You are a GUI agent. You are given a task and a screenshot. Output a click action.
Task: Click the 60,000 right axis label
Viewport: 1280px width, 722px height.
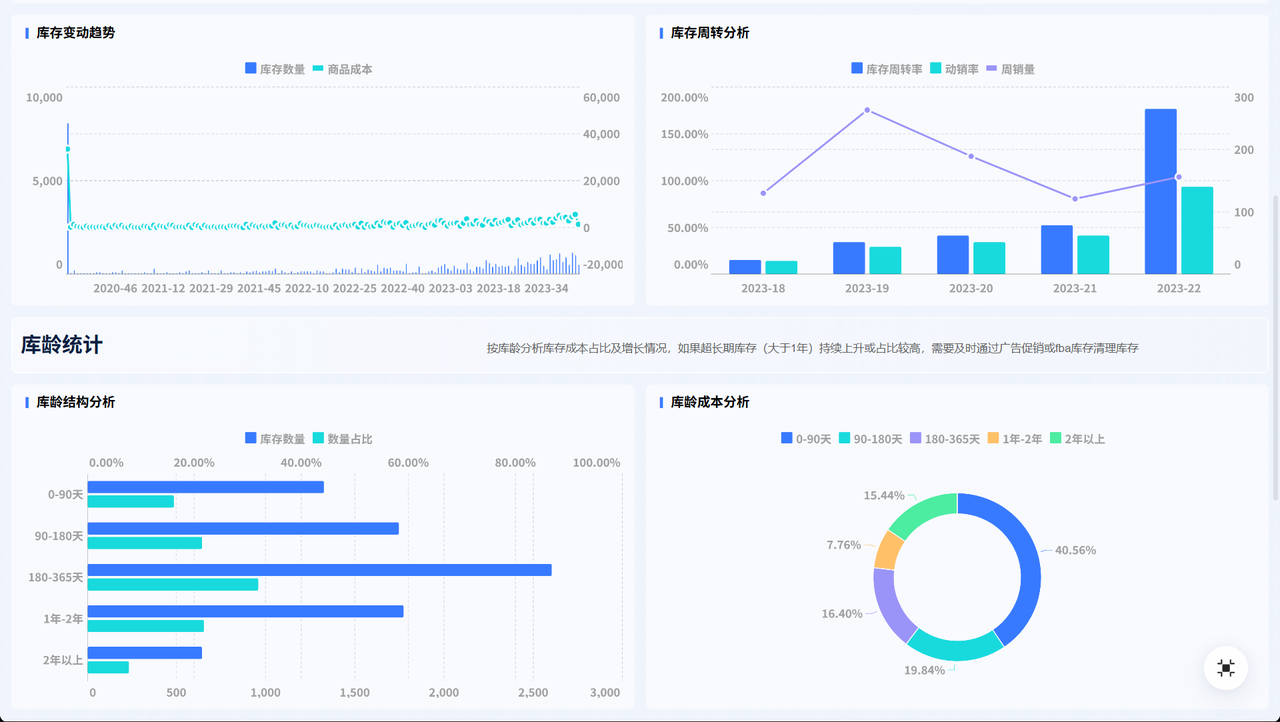click(602, 98)
